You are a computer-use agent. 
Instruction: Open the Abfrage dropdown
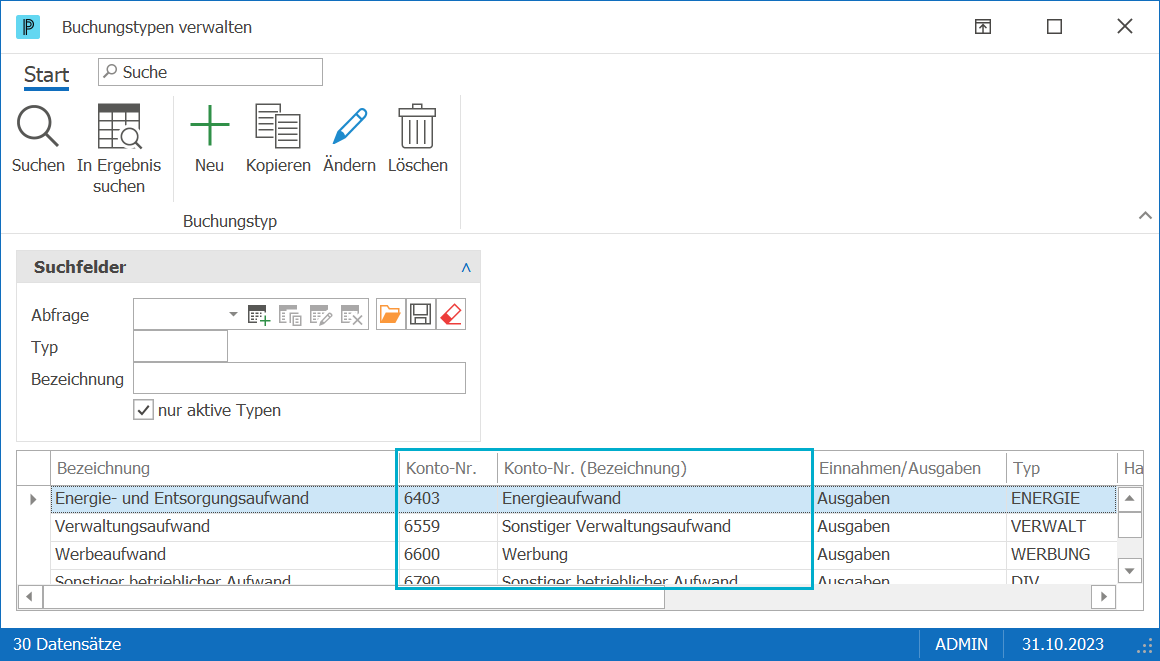click(233, 315)
